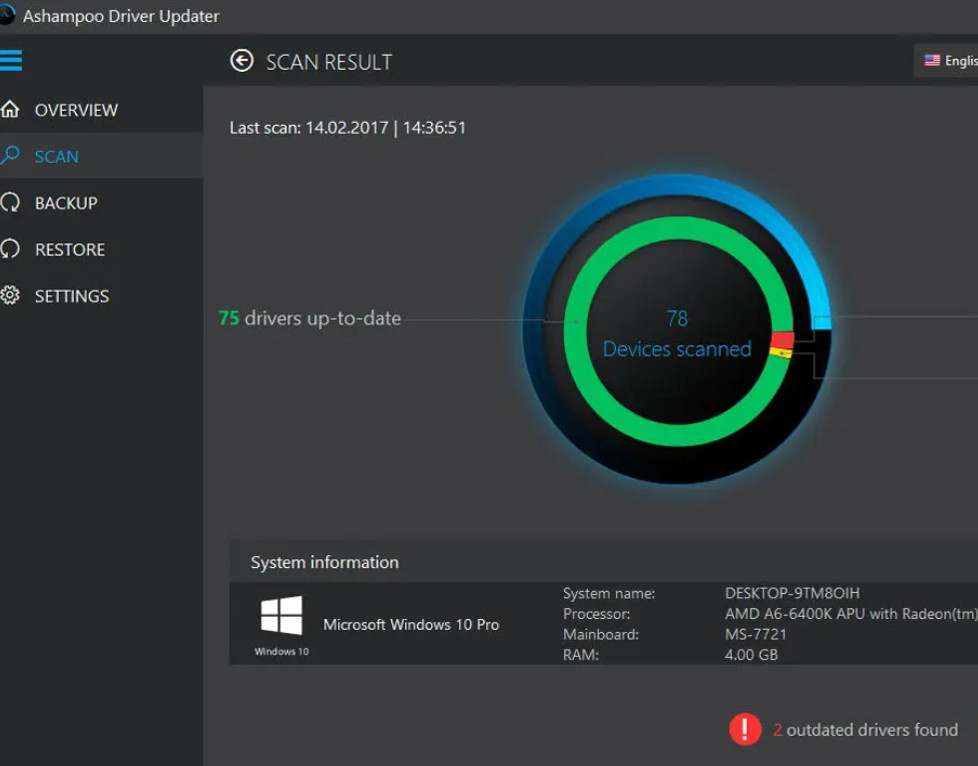Click the US flag language icon
978x766 pixels.
(932, 61)
